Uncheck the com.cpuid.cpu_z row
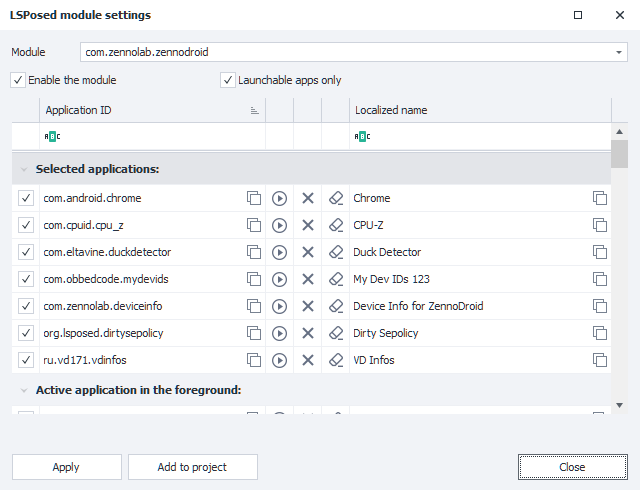 click(x=26, y=225)
